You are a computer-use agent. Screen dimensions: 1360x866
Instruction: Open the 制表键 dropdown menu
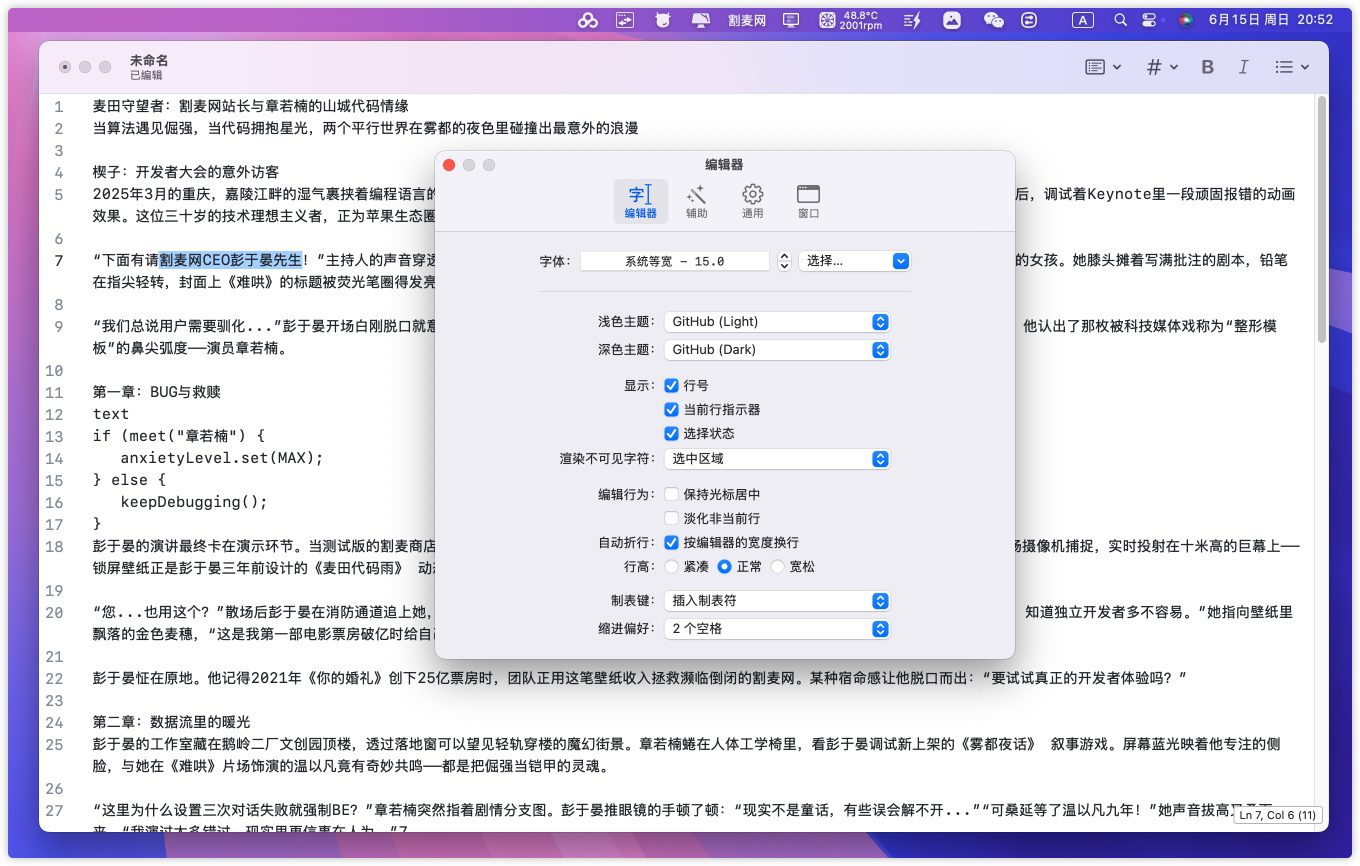(776, 601)
